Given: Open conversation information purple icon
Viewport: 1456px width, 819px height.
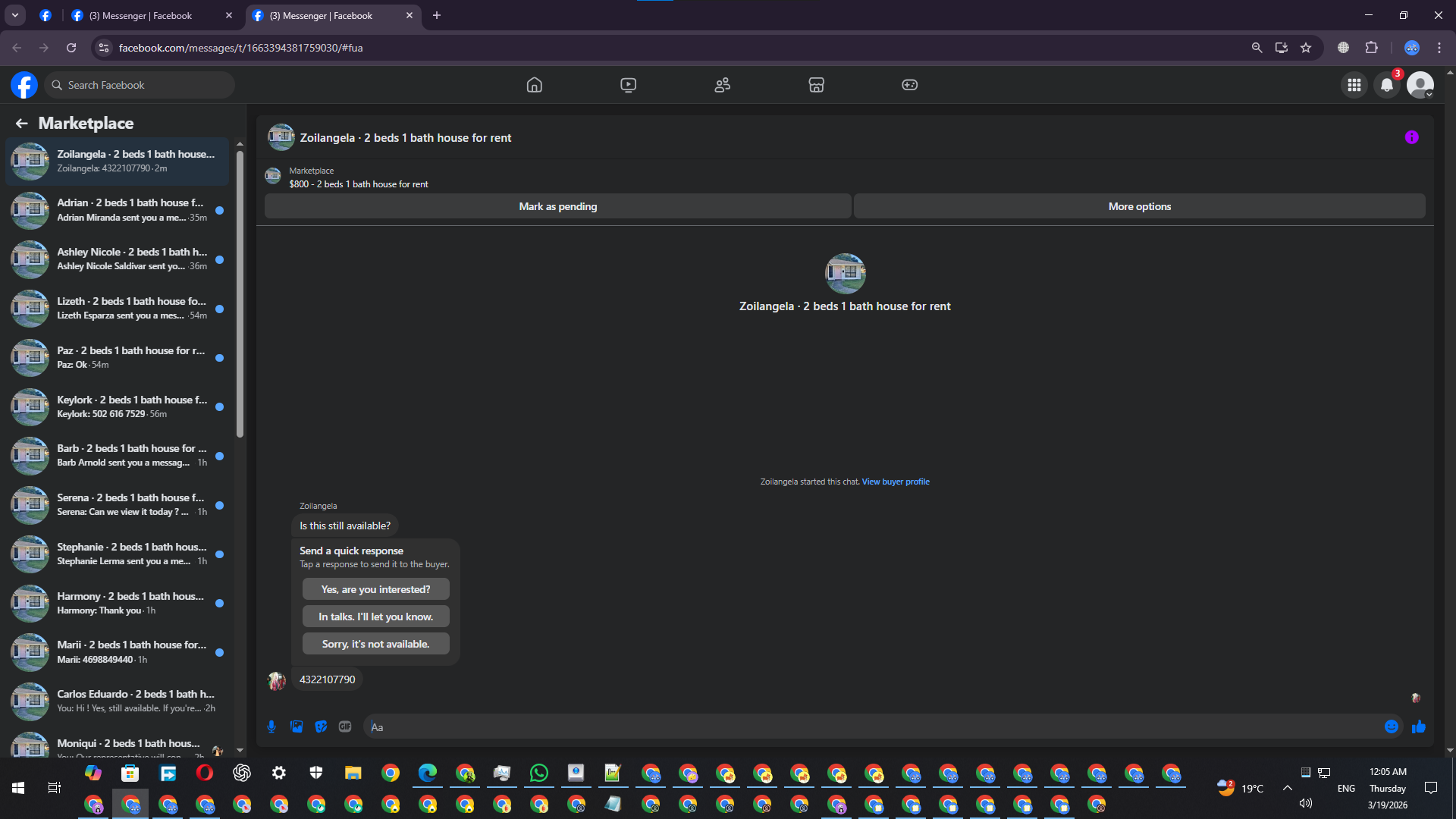Looking at the screenshot, I should [x=1411, y=137].
